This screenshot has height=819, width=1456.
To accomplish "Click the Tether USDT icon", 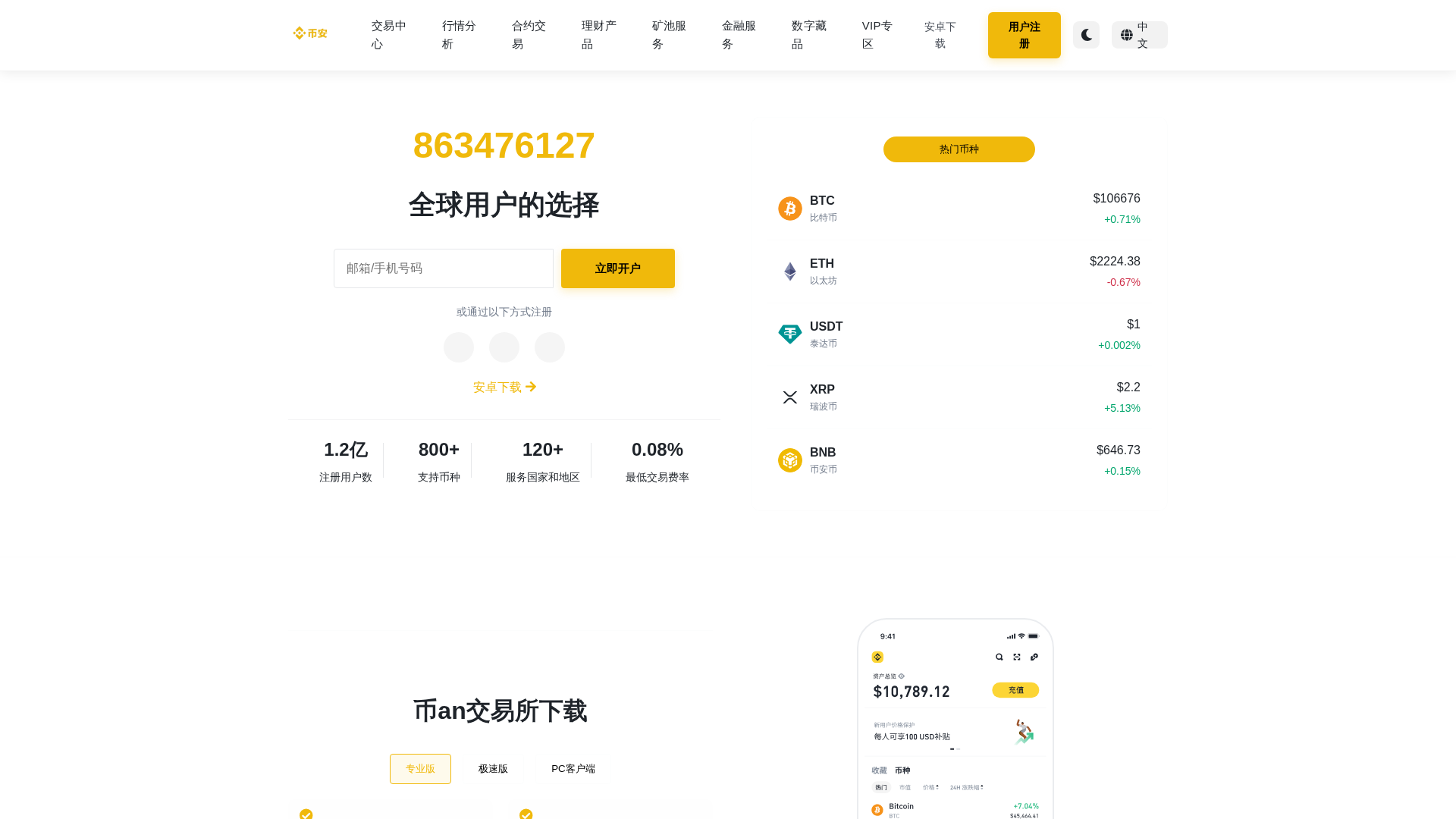I will pos(790,334).
